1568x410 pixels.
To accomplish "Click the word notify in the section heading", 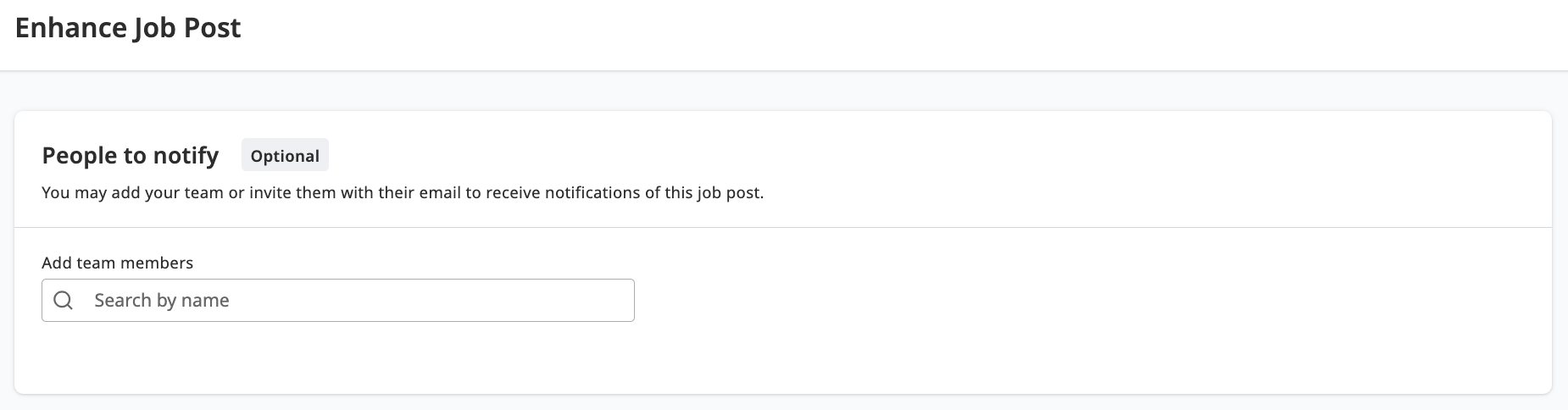I will pyautogui.click(x=187, y=157).
